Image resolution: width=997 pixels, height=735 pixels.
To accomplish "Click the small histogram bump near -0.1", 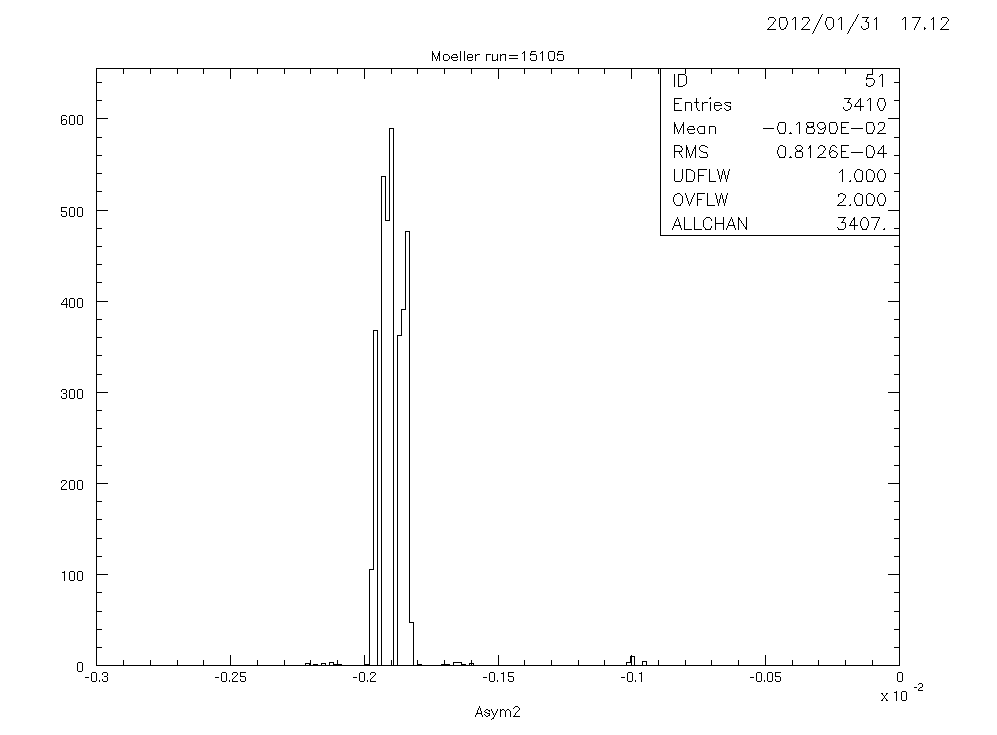I will (x=632, y=661).
